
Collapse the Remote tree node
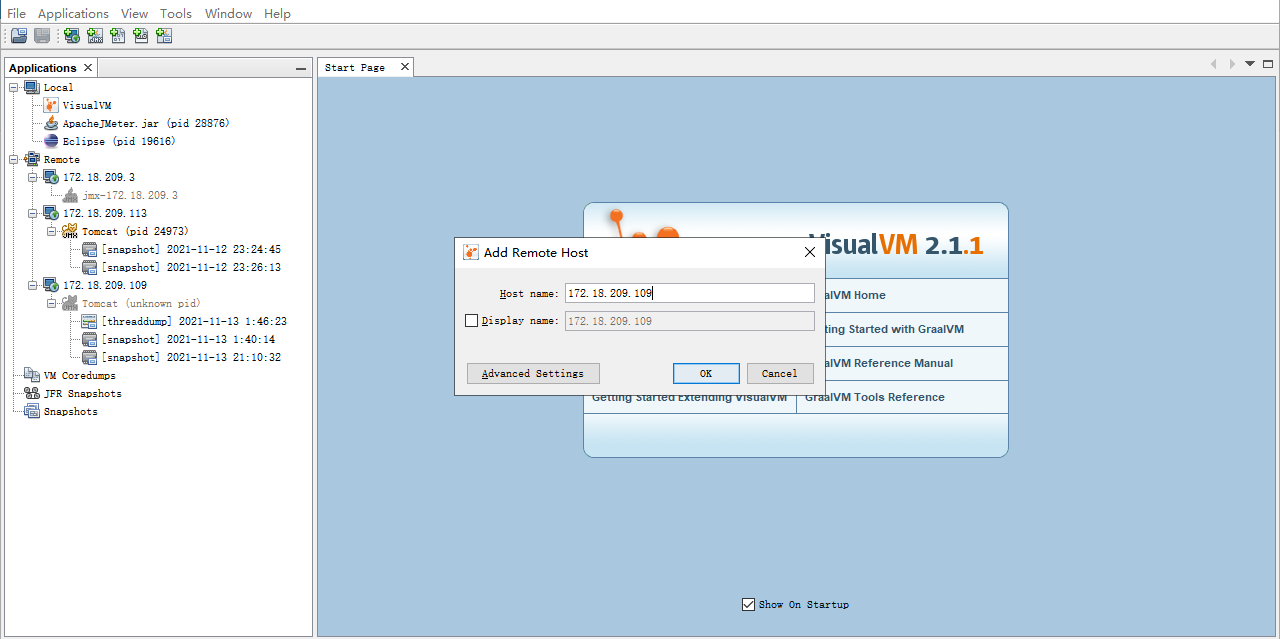(x=14, y=159)
